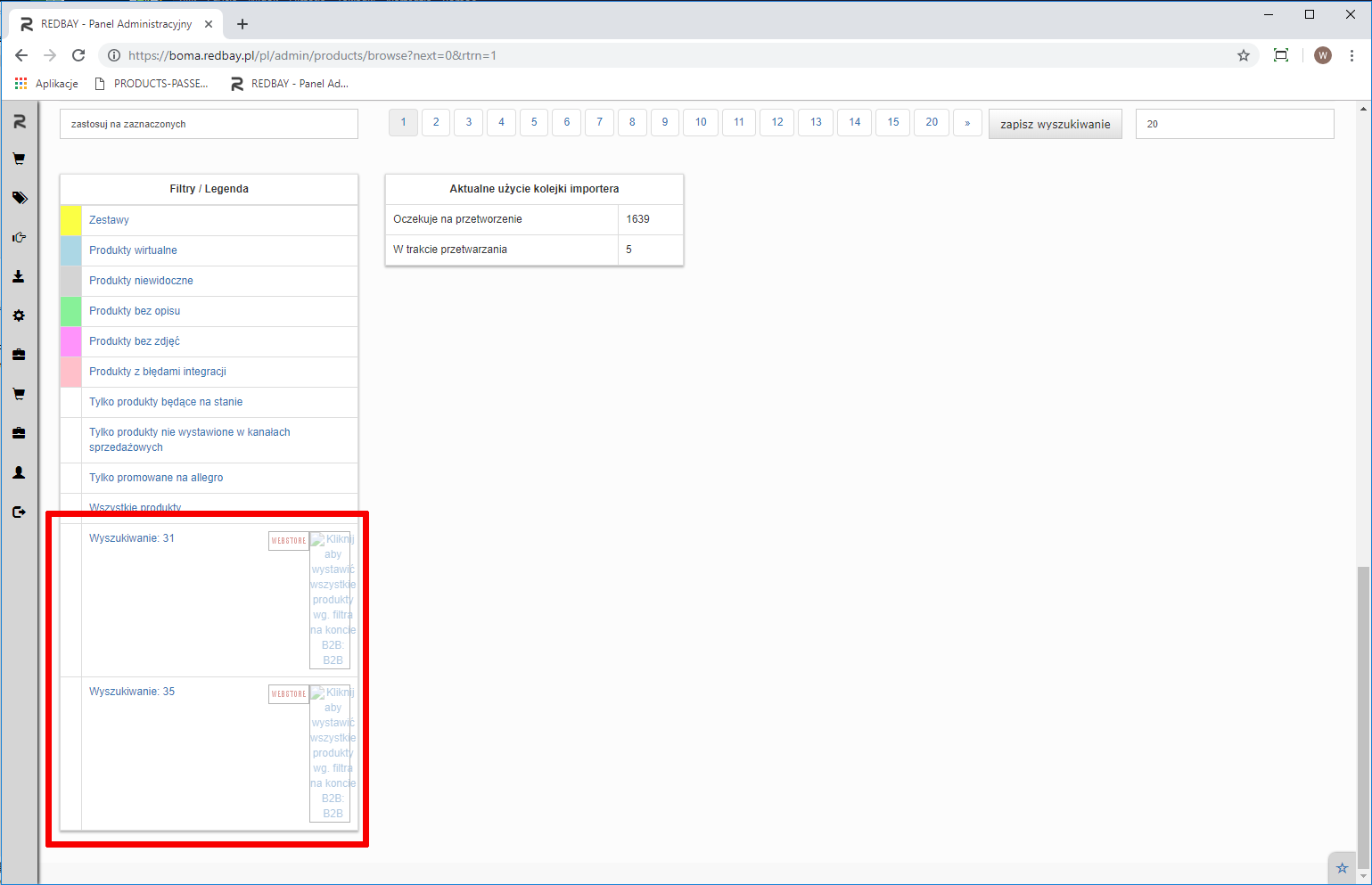Select the 'Tylko promowane na allegro' filter
This screenshot has width=1372, height=885.
156,478
